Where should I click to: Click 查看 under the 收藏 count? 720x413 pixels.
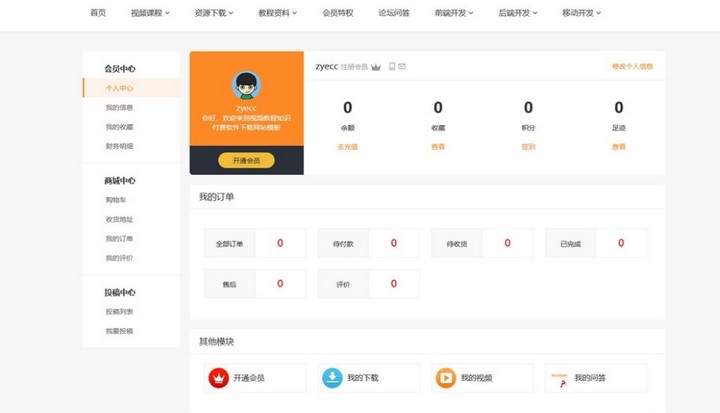(x=438, y=147)
